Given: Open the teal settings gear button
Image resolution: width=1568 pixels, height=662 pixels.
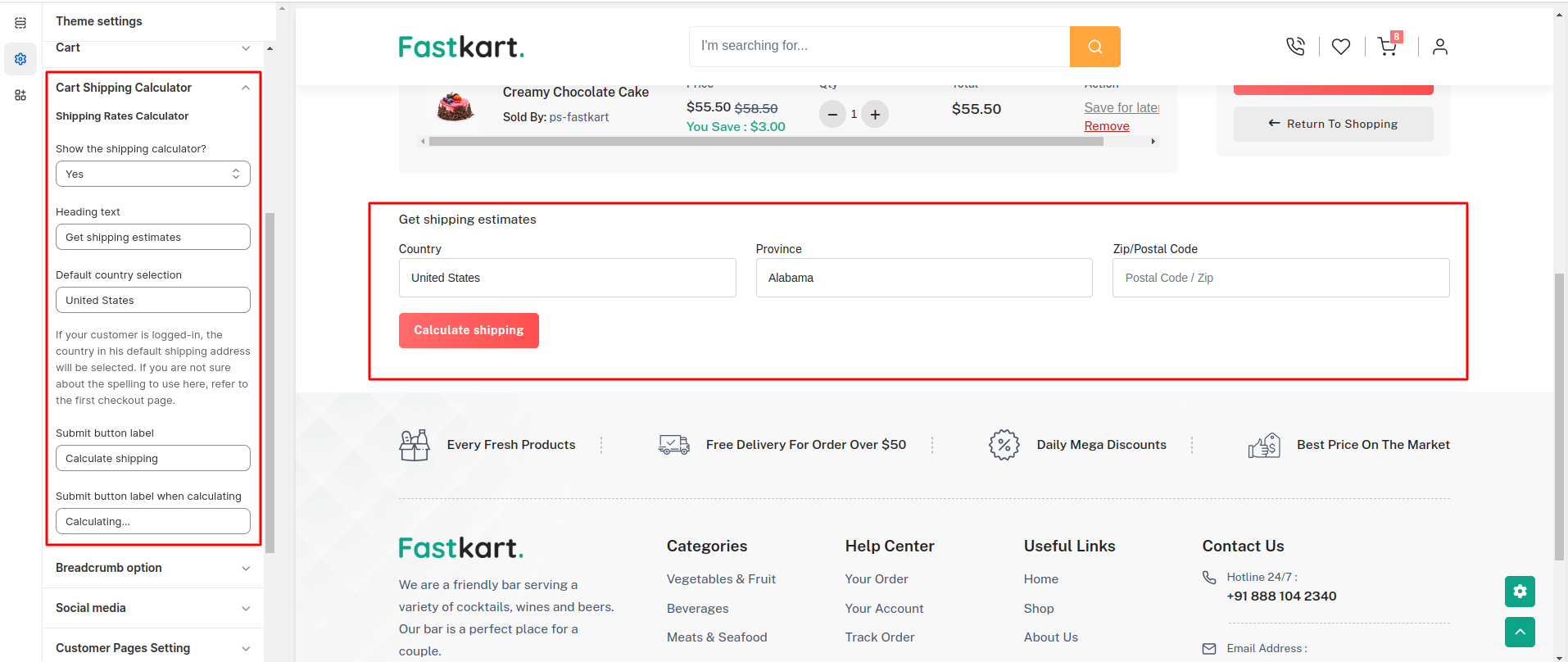Looking at the screenshot, I should point(1520,592).
